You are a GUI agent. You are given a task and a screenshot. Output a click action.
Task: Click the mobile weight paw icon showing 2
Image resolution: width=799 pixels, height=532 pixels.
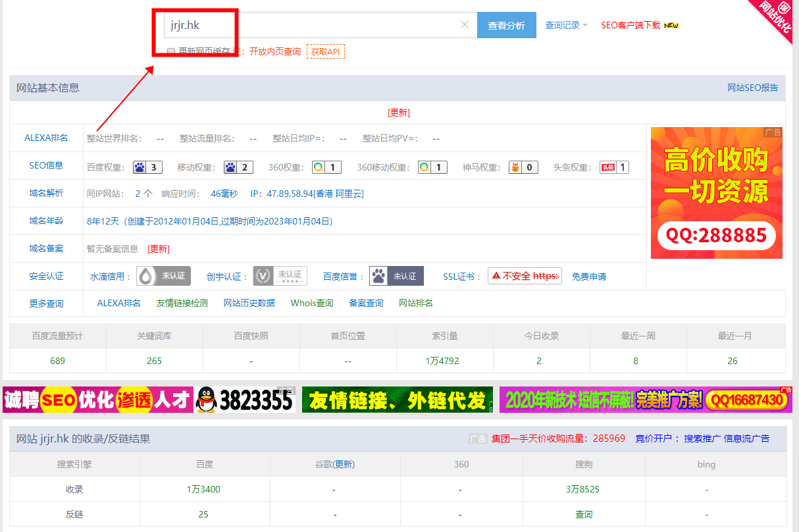(x=238, y=167)
